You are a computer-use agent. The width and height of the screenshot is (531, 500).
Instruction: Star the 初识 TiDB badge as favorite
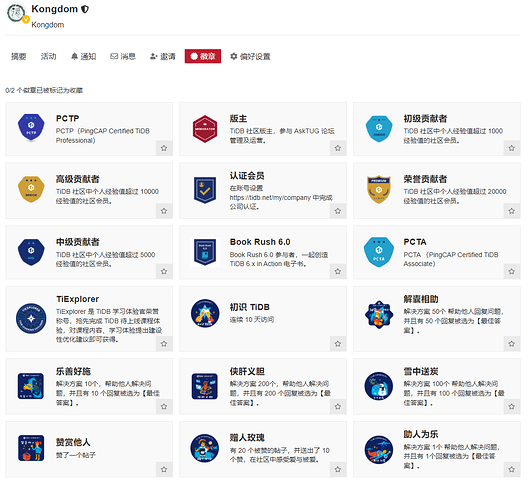pos(338,343)
